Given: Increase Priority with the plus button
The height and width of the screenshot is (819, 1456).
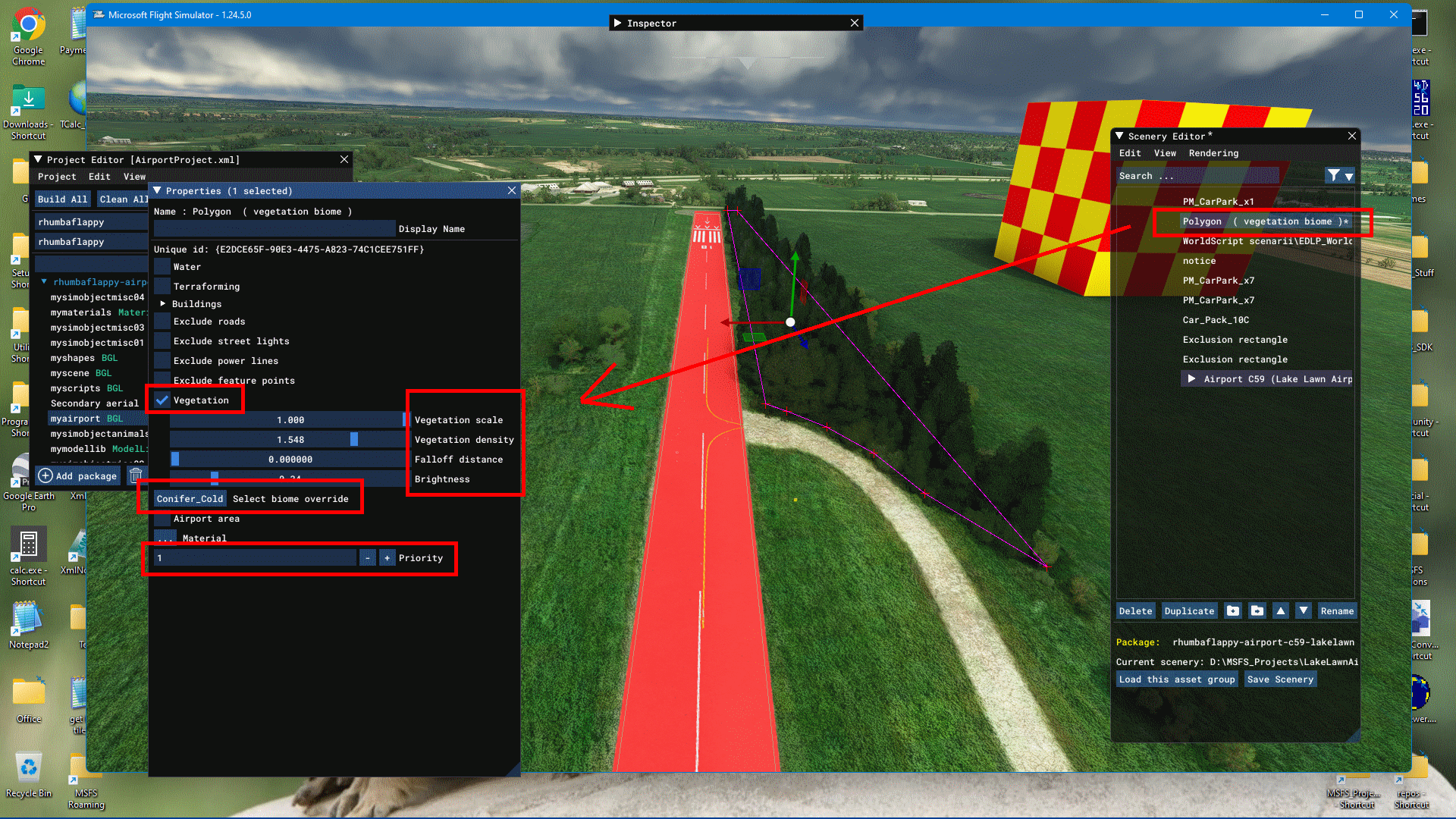Looking at the screenshot, I should pos(387,558).
